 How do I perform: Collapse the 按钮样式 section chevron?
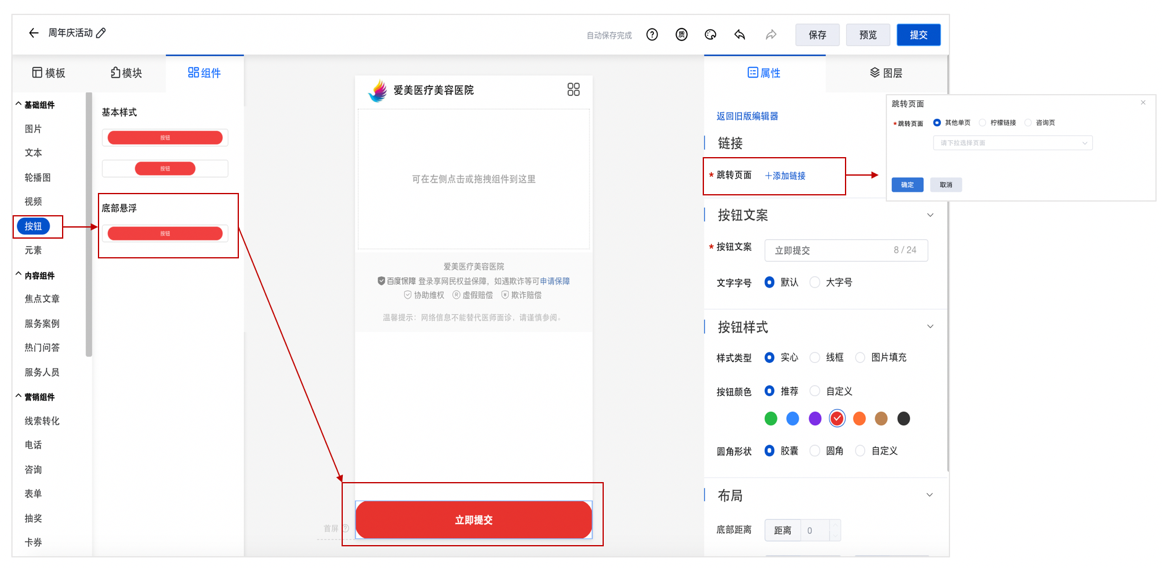click(x=930, y=327)
